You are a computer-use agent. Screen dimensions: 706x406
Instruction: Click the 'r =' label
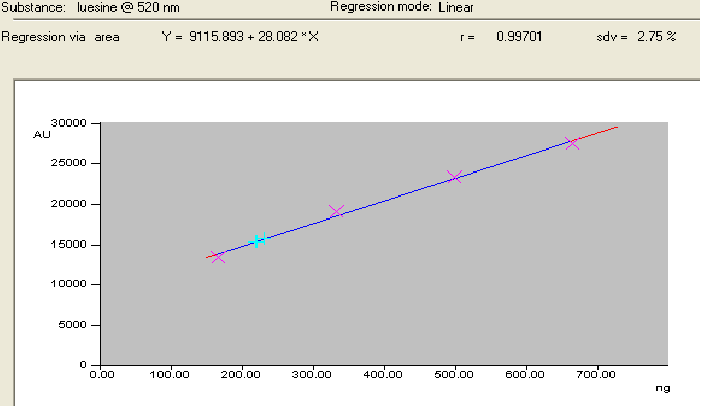[x=467, y=37]
